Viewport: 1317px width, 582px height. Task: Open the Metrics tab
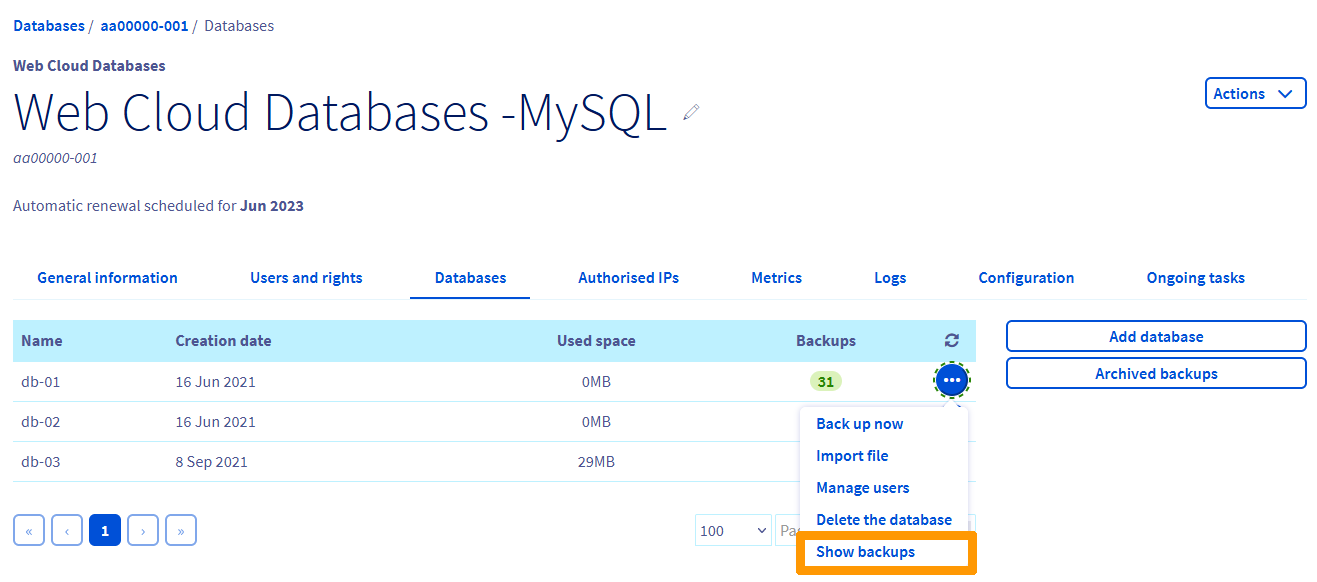pyautogui.click(x=776, y=277)
